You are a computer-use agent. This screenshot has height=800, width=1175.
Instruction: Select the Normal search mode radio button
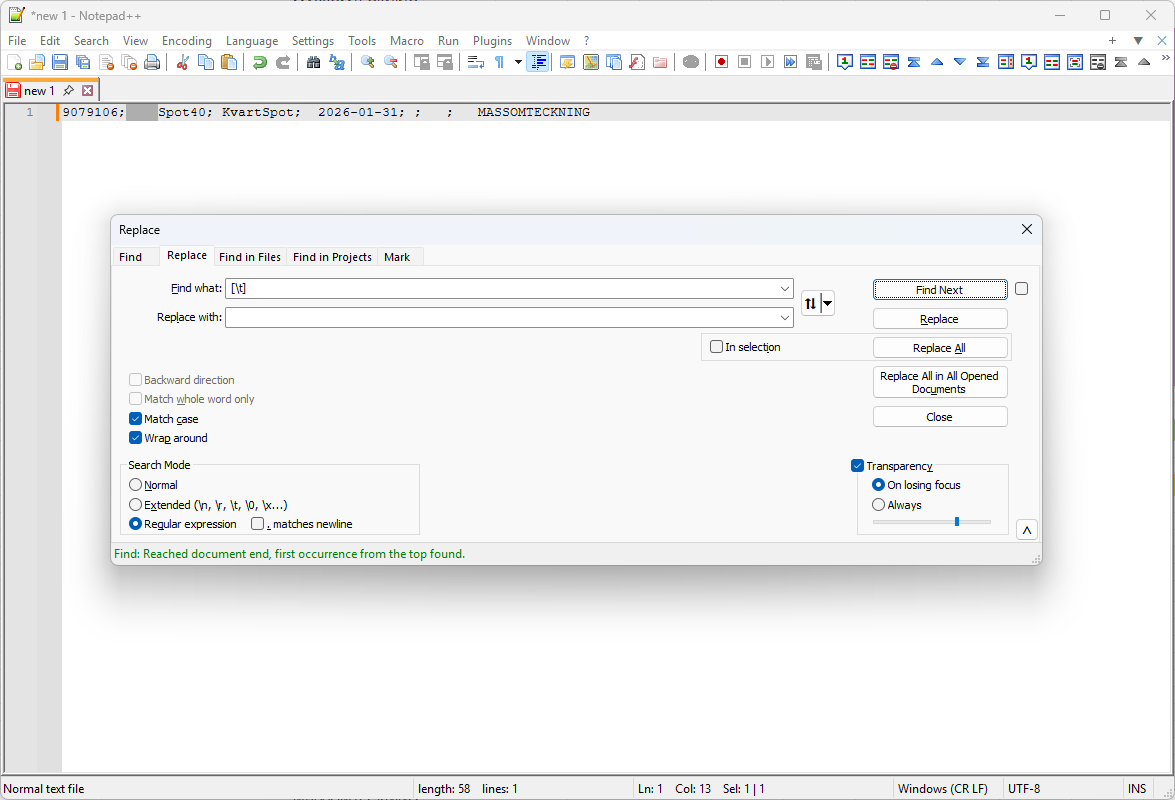point(136,485)
